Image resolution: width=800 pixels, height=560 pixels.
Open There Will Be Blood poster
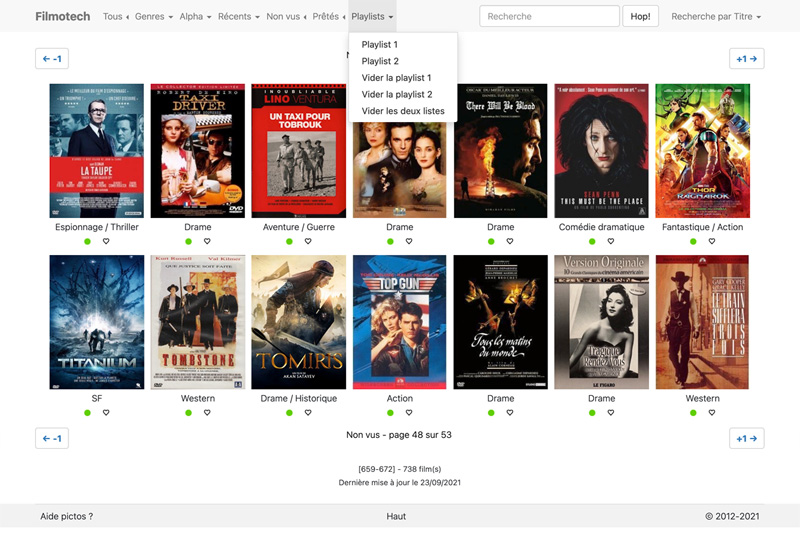pos(501,151)
